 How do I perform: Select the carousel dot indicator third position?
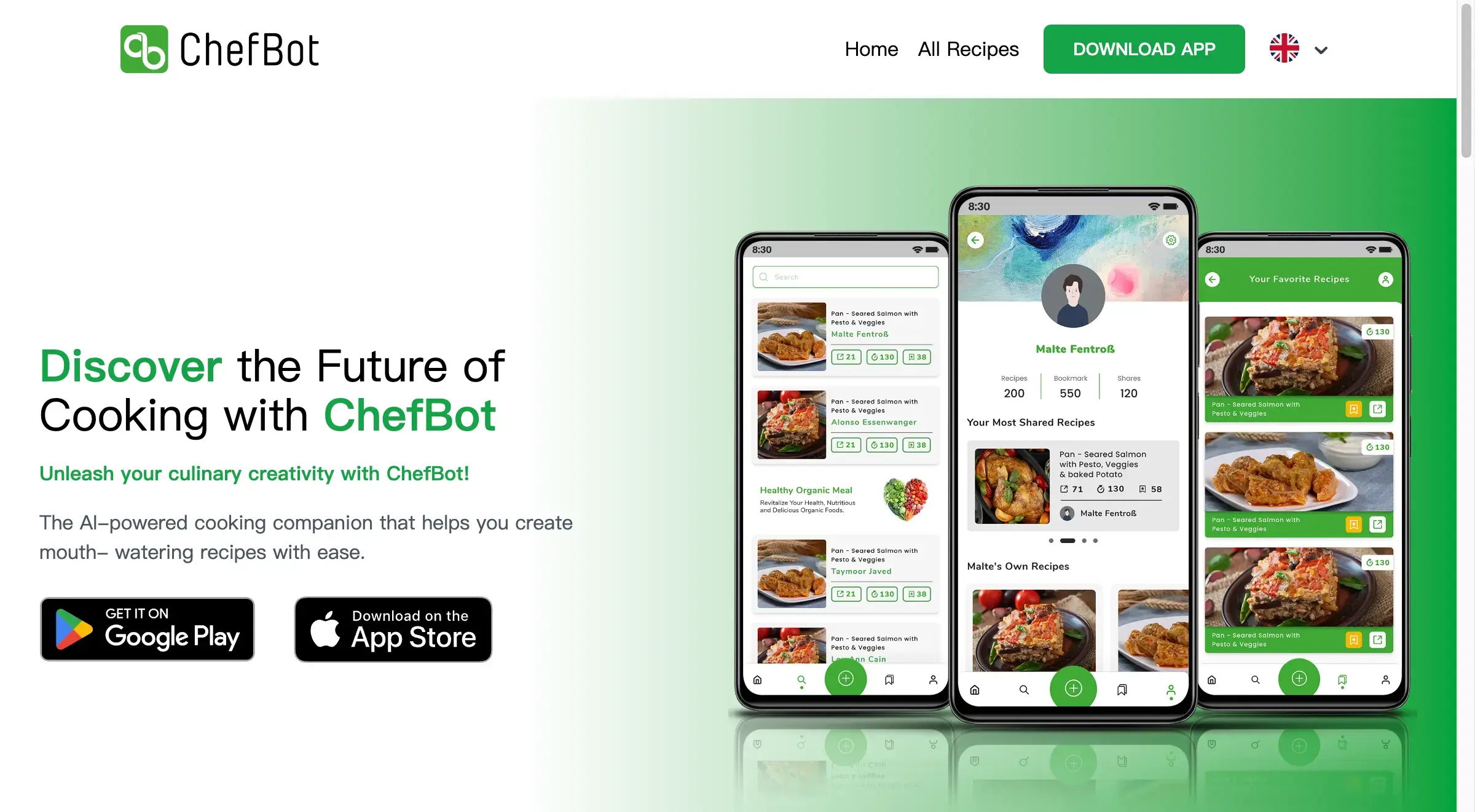(1083, 541)
